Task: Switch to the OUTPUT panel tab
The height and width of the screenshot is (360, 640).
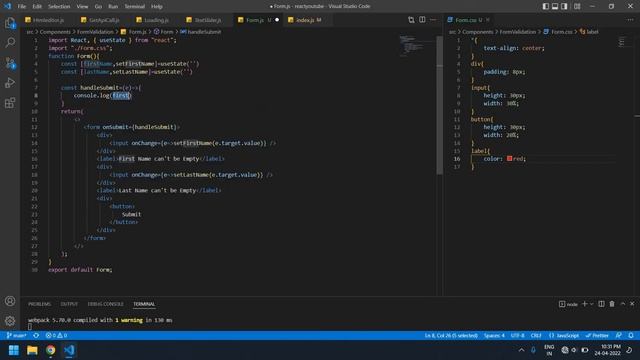Action: [x=69, y=304]
